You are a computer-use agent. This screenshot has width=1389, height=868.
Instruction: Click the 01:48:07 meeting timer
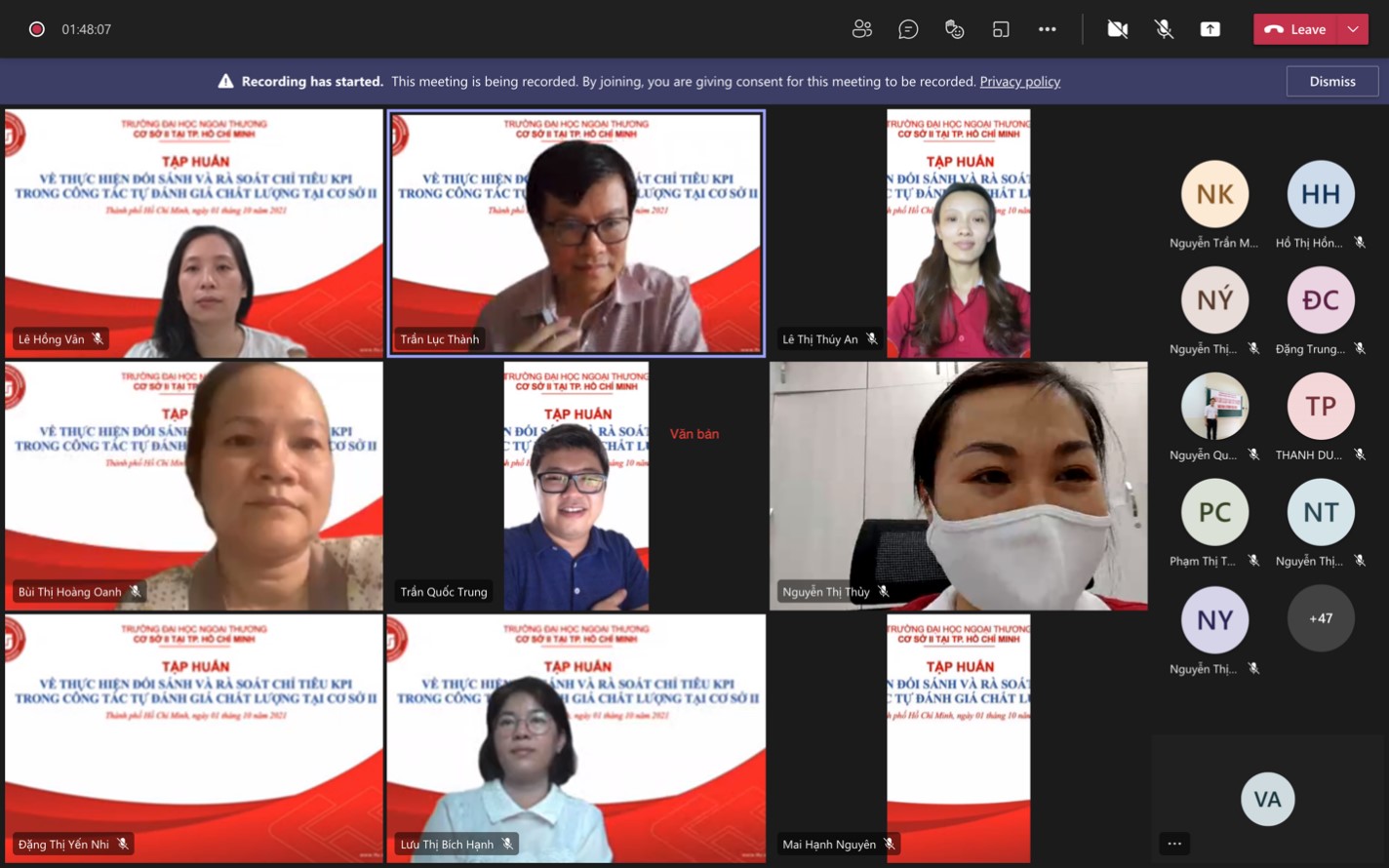[x=87, y=29]
